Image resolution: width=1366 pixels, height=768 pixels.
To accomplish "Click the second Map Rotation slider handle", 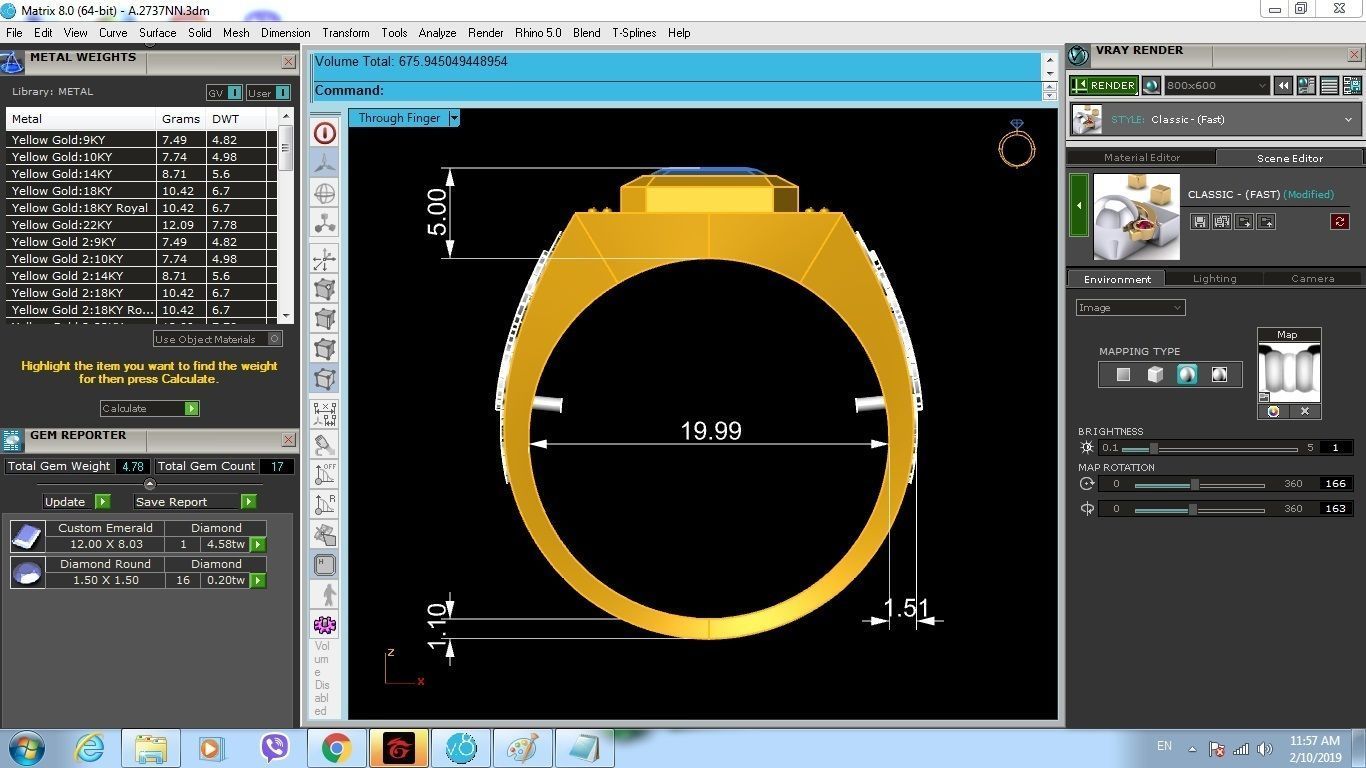I will point(1193,510).
